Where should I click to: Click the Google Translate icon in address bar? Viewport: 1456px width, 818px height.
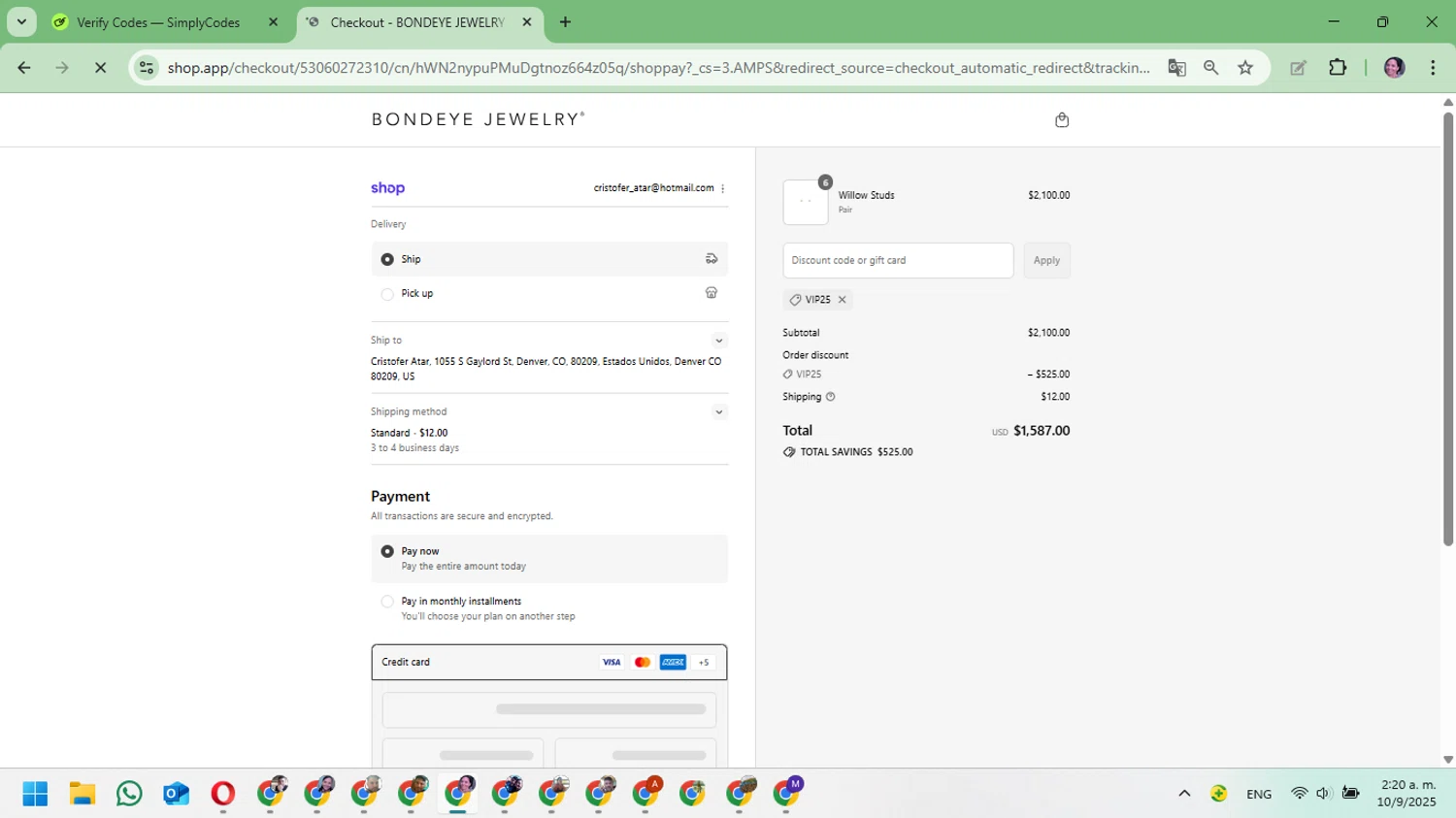(1176, 68)
